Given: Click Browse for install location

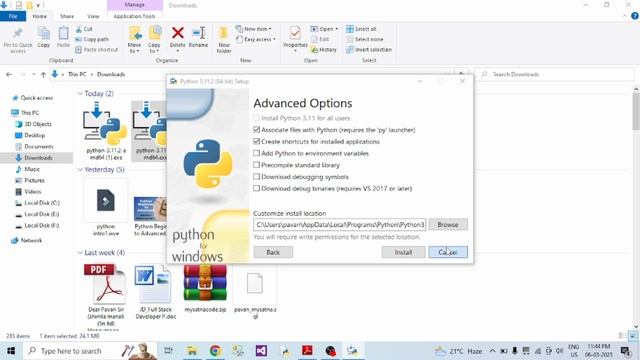Looking at the screenshot, I should coord(448,224).
